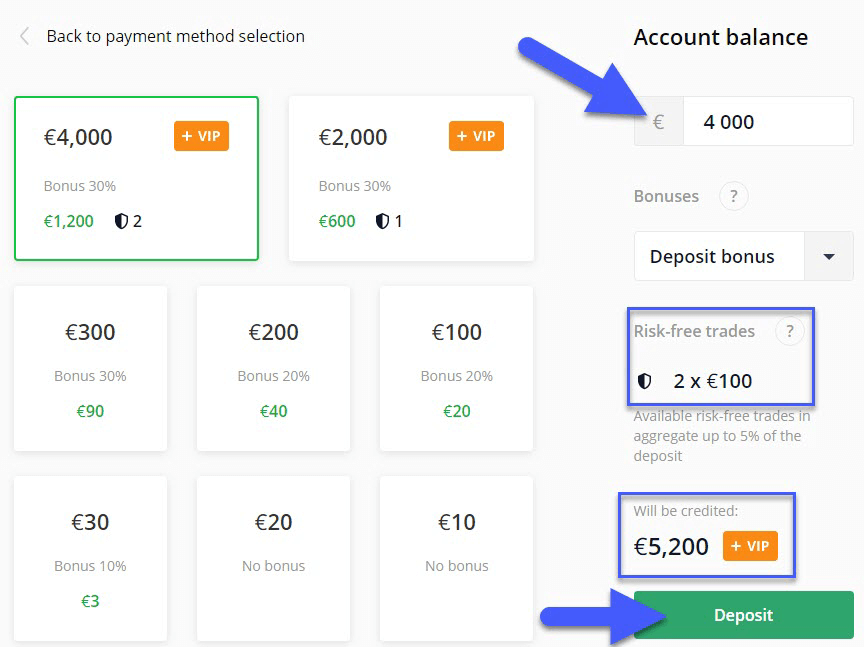Click the shield icon beside 2 x €100

644,381
